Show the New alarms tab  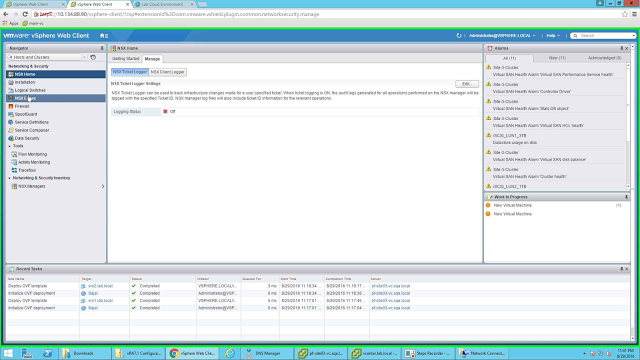[557, 58]
